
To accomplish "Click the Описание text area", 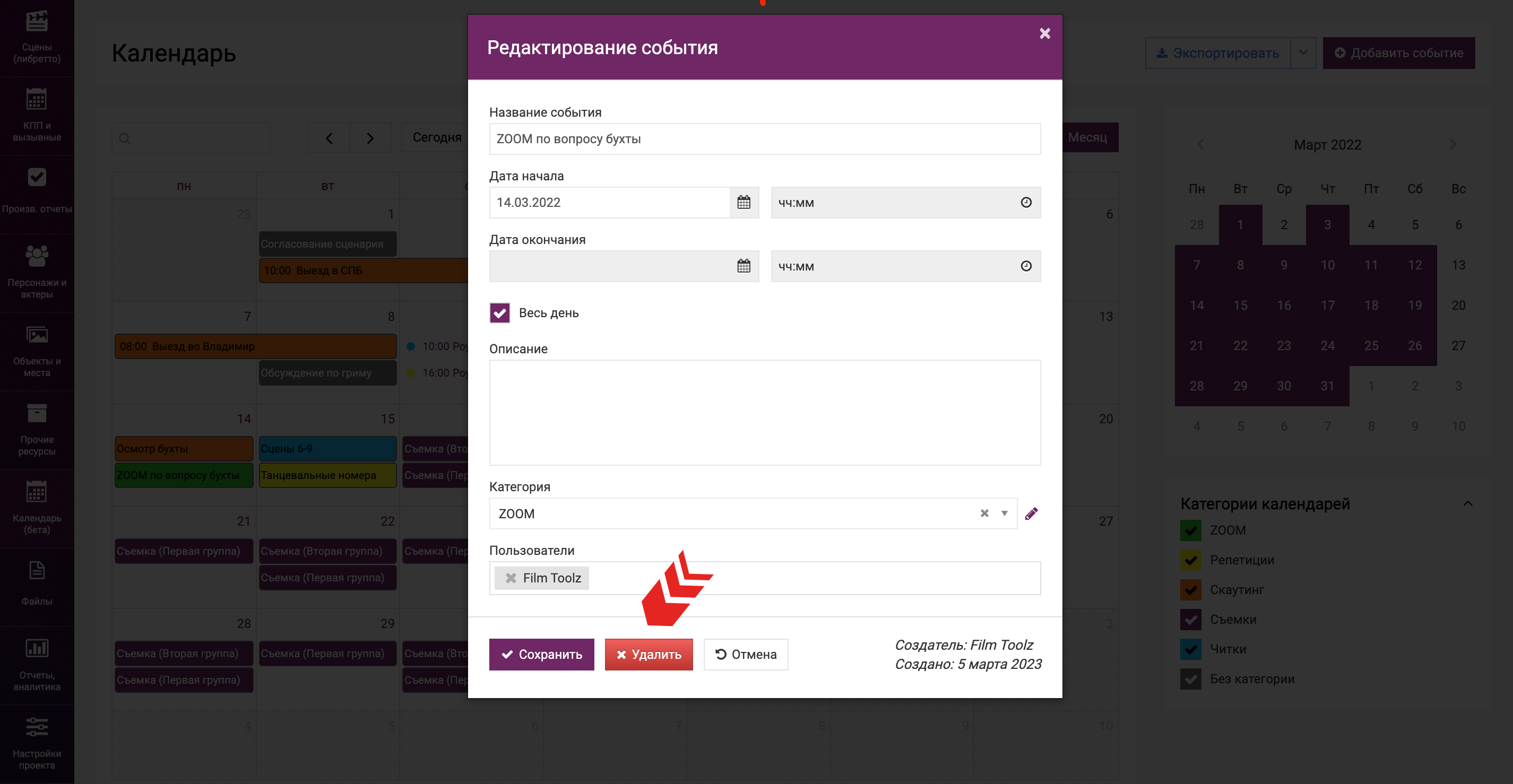I will coord(765,412).
